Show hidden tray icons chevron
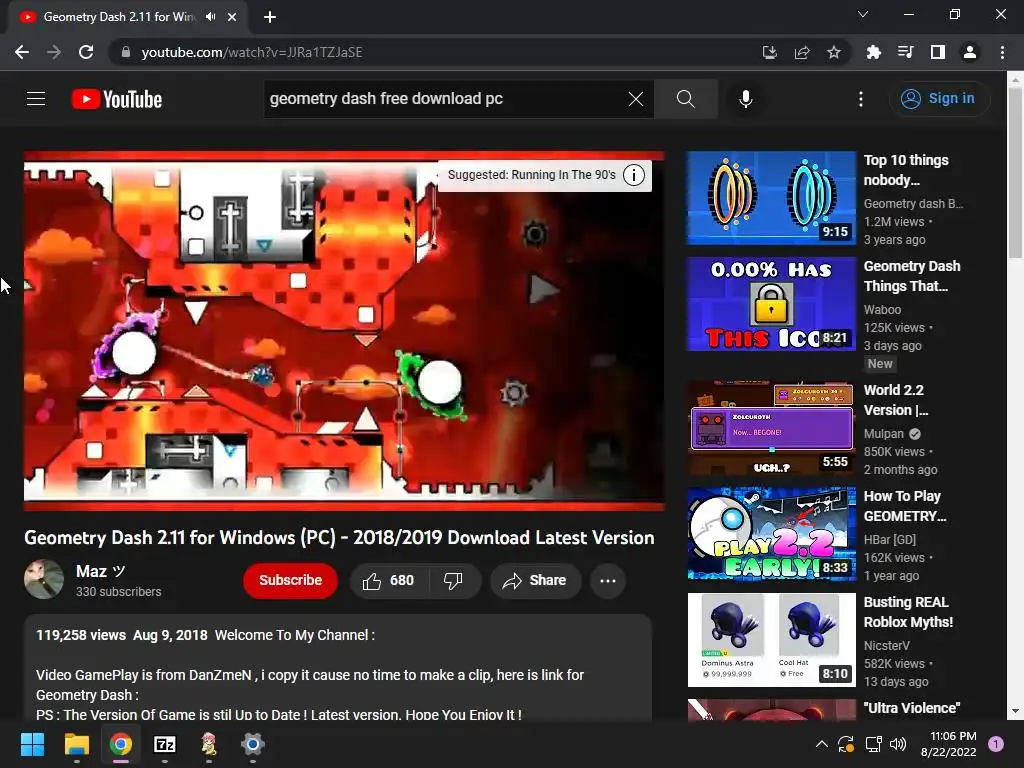The width and height of the screenshot is (1024, 768). [x=822, y=744]
